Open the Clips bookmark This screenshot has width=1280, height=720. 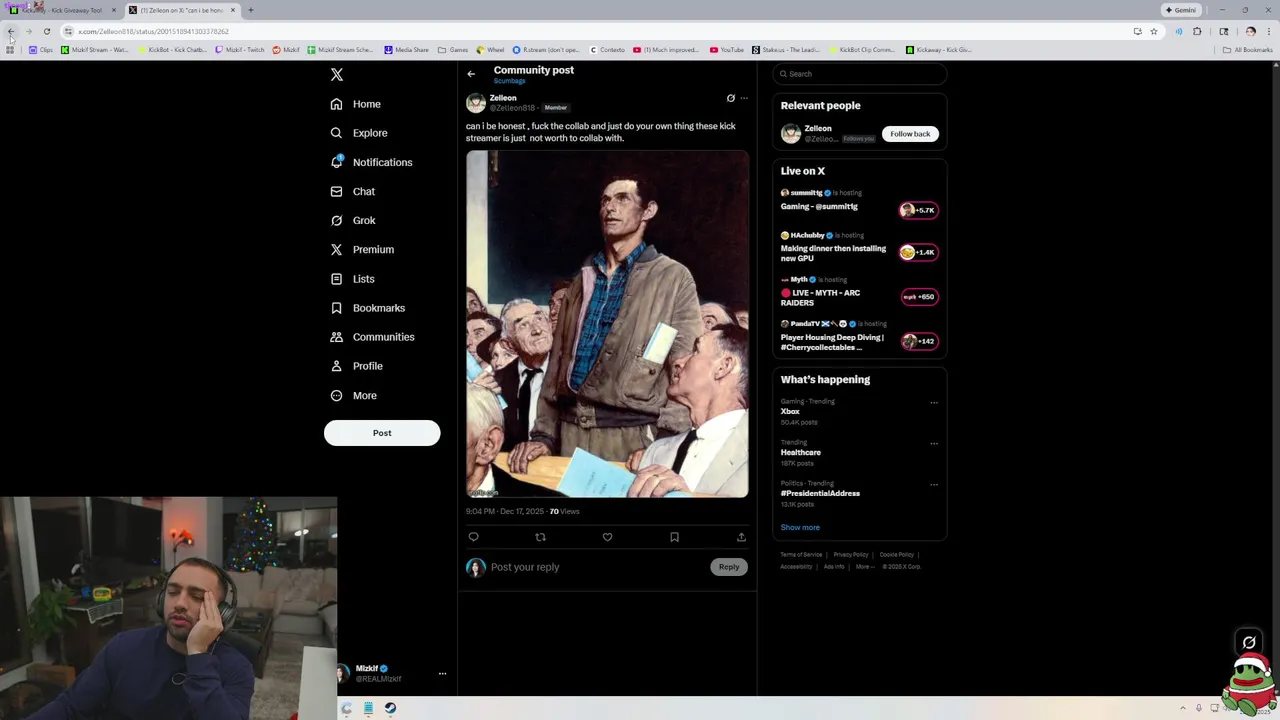41,50
